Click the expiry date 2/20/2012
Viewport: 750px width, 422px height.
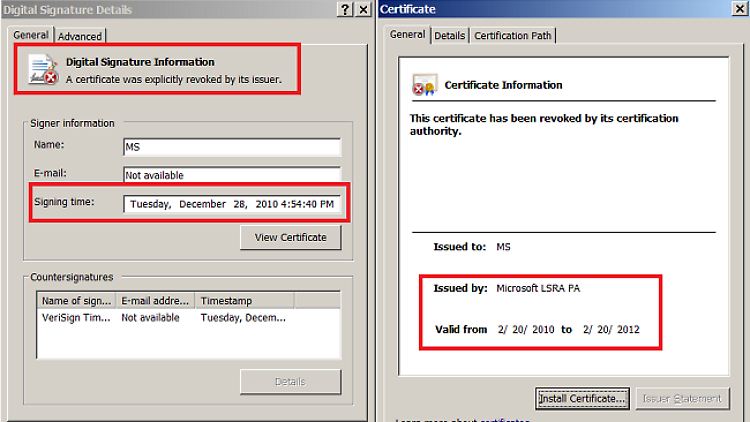[611, 329]
